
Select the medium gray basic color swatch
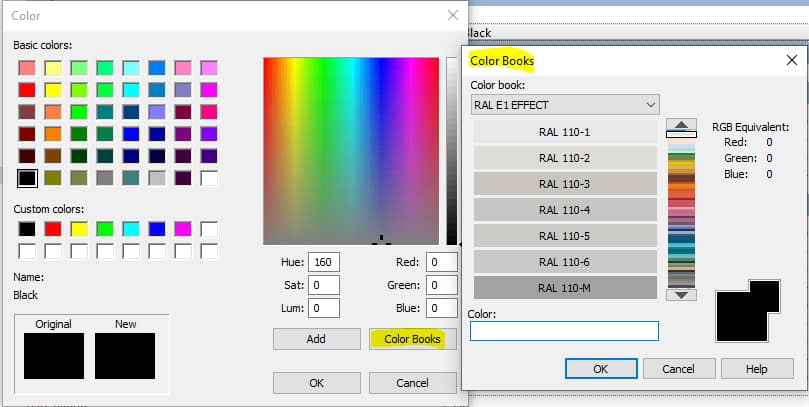tap(105, 178)
